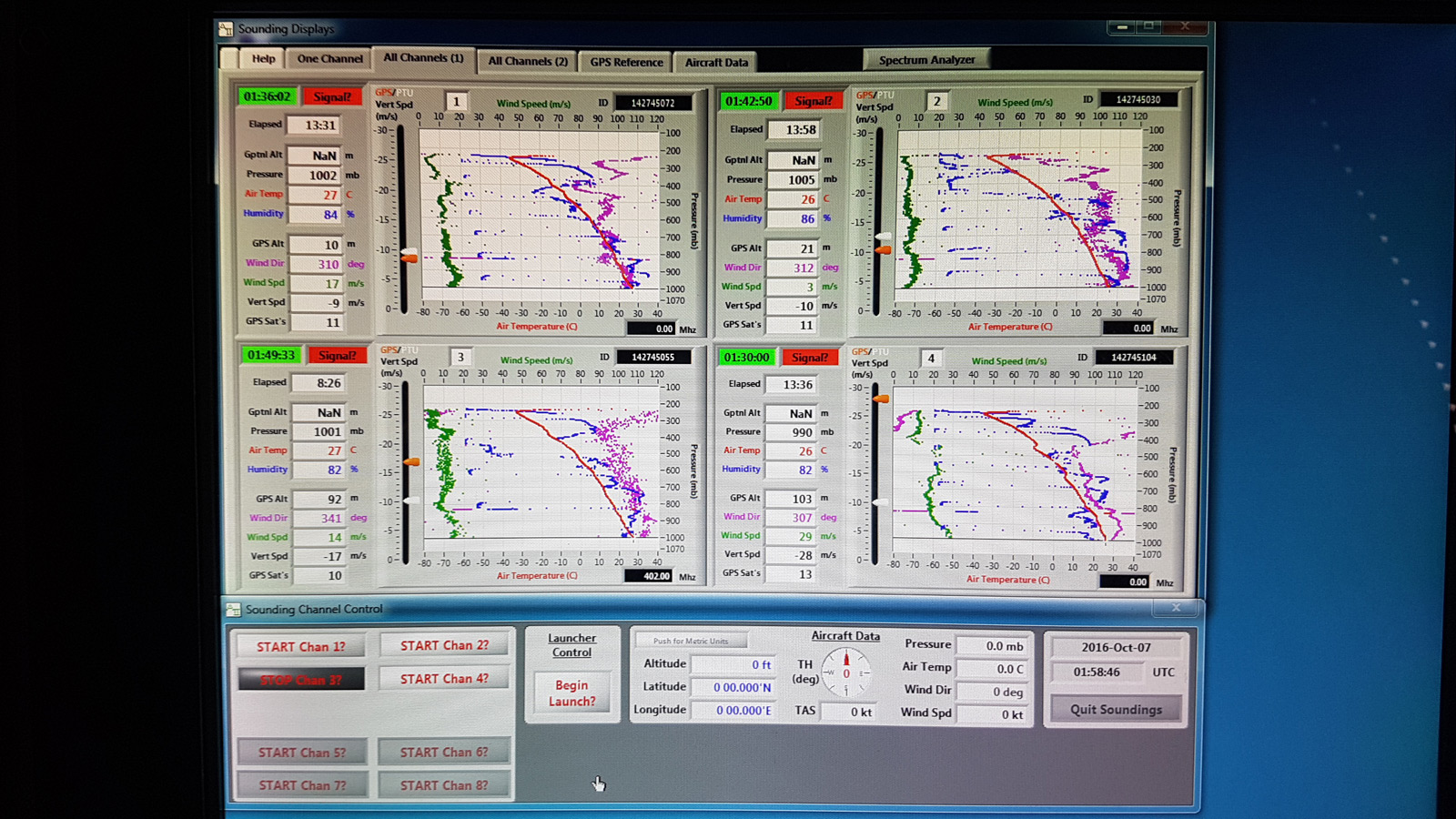The width and height of the screenshot is (1456, 819).
Task: Close the Sounding Channel Control window
Action: pyautogui.click(x=1176, y=607)
